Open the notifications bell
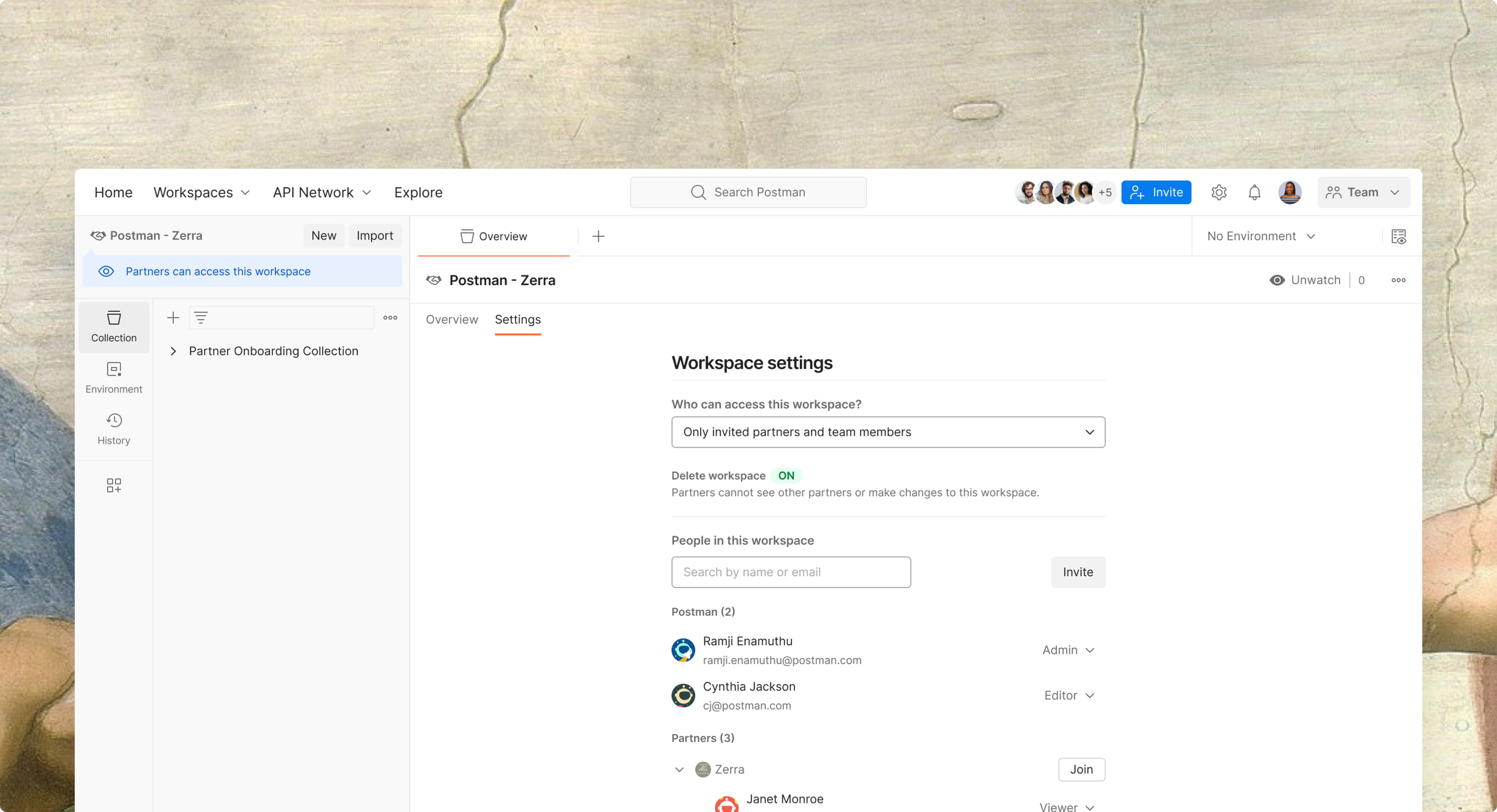The image size is (1497, 812). (1254, 192)
